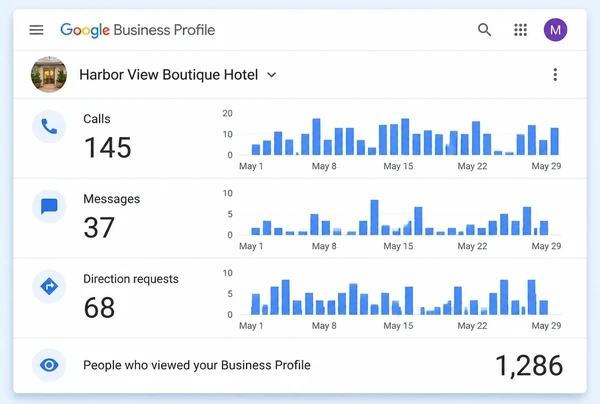Click the Harbor View hotel profile photo
The height and width of the screenshot is (404, 600).
coord(49,75)
